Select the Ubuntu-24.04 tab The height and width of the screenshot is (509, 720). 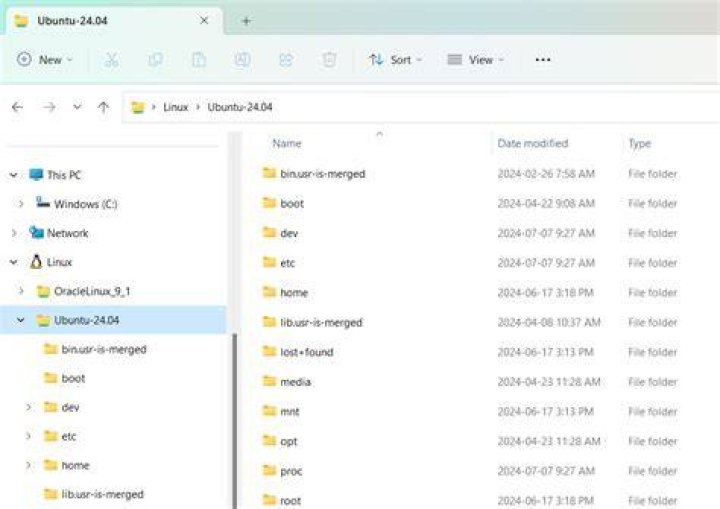(x=114, y=21)
